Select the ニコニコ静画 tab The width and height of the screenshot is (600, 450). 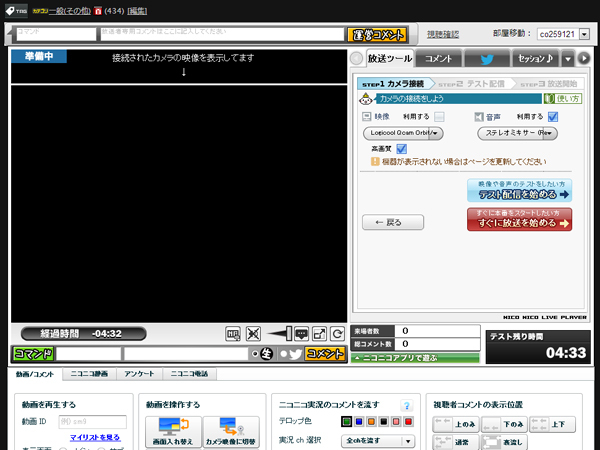tap(88, 374)
